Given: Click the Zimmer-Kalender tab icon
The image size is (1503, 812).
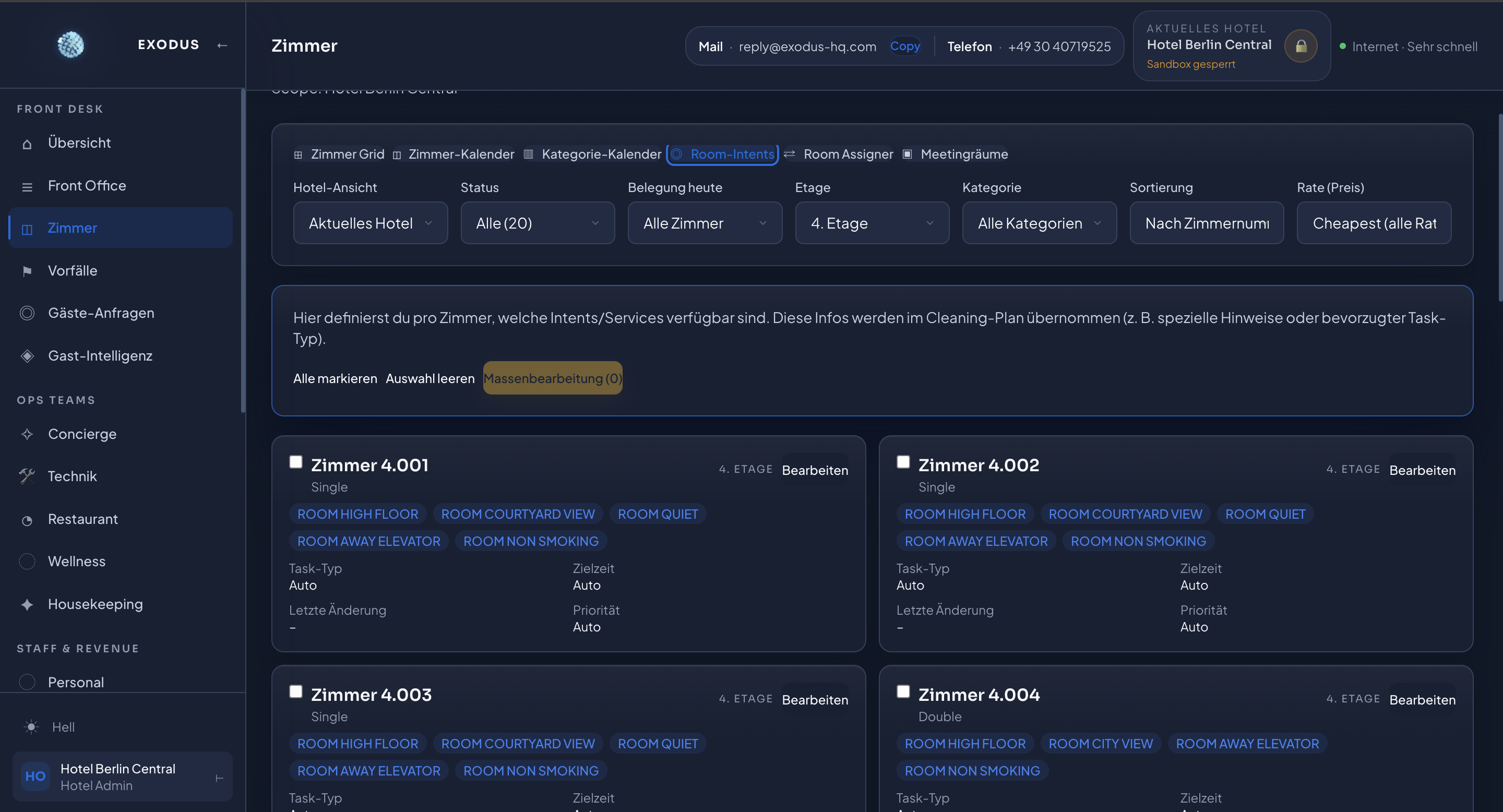Looking at the screenshot, I should click(x=397, y=154).
